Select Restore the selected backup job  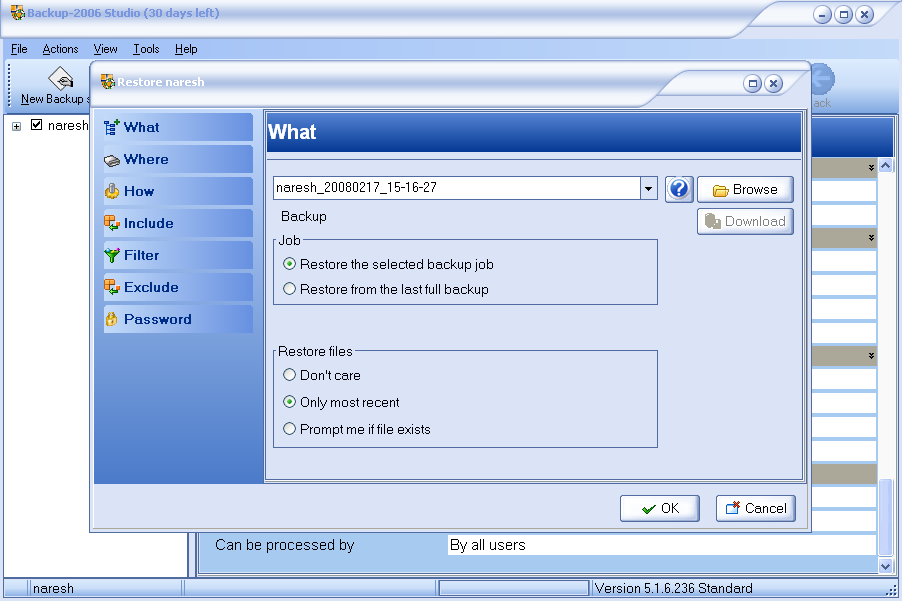coord(388,264)
